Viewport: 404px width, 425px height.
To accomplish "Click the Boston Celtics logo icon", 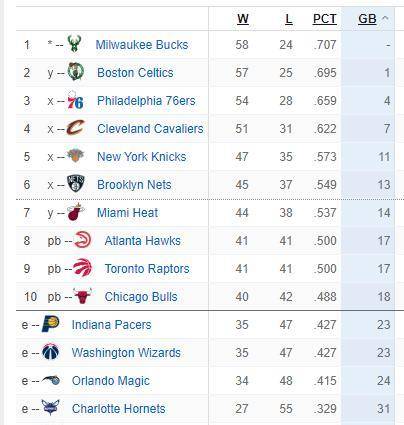I will pyautogui.click(x=76, y=71).
